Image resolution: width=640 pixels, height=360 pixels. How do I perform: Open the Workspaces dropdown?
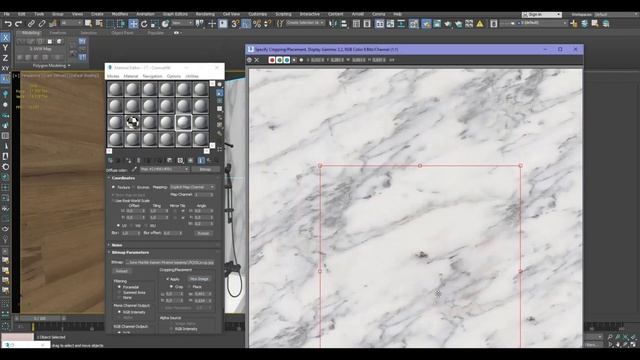[616, 15]
